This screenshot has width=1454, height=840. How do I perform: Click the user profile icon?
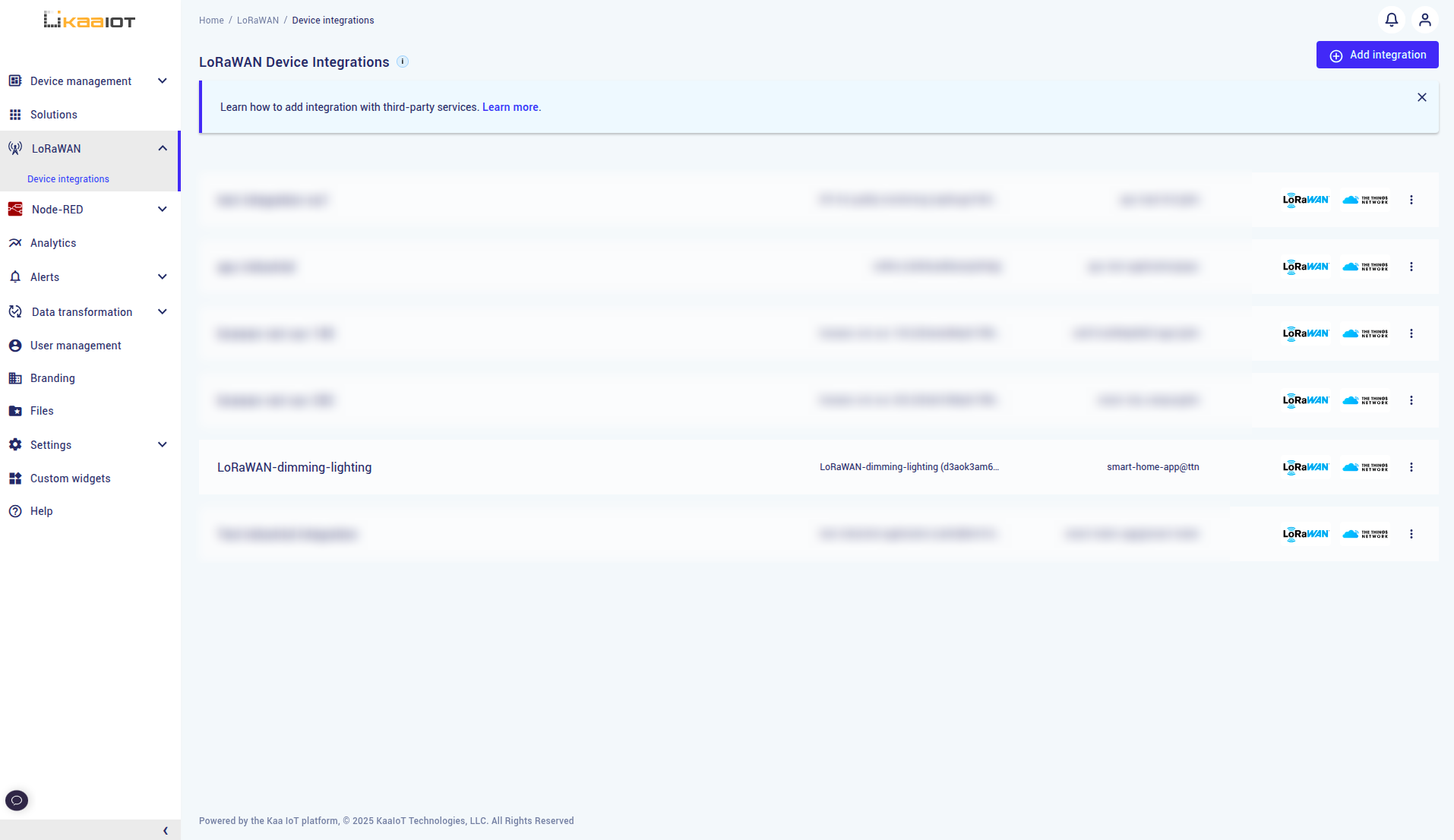click(1425, 20)
